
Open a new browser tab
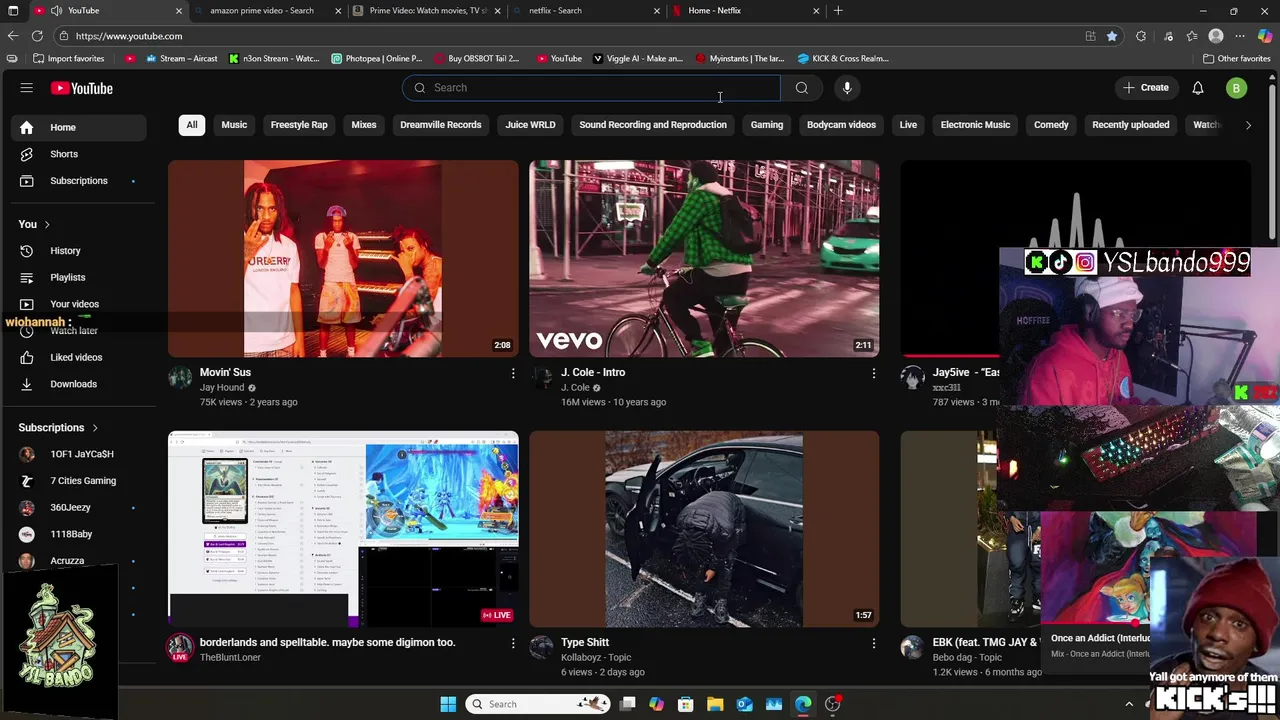coord(838,11)
